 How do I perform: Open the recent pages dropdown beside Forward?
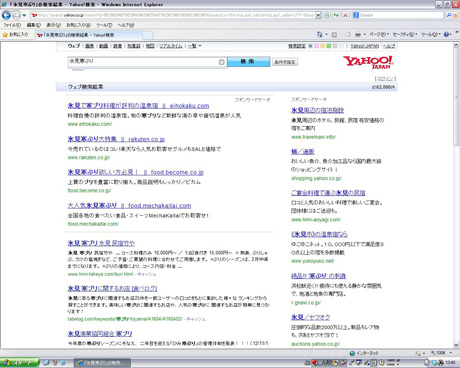[24, 15]
